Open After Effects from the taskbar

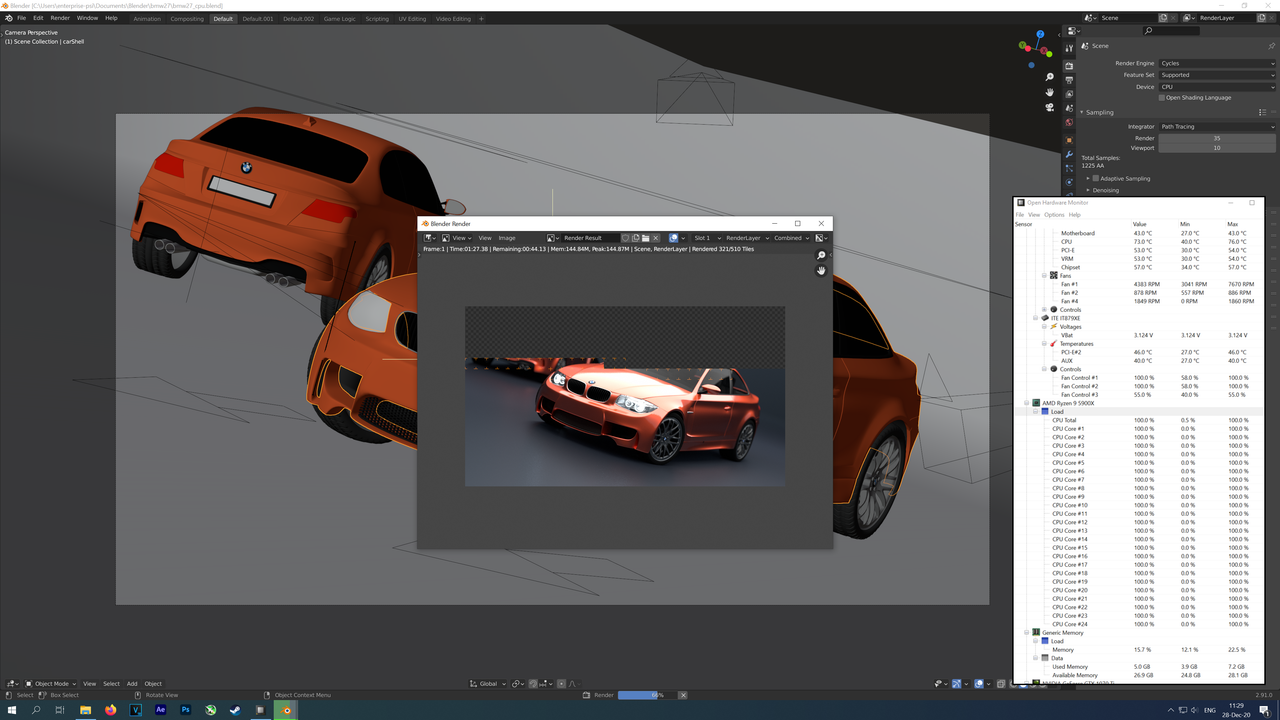click(160, 710)
